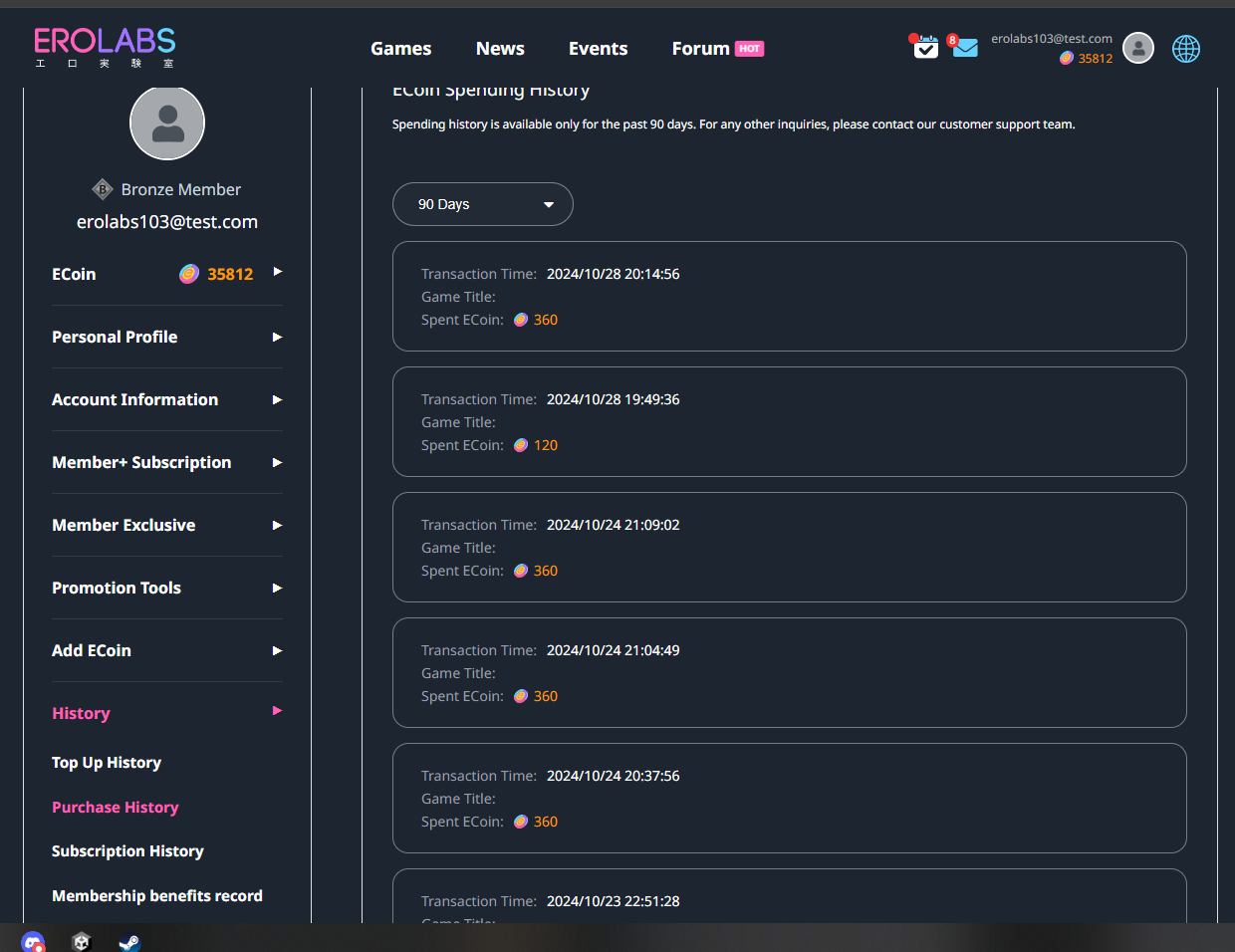Expand the Promotion Tools arrow
Image resolution: width=1235 pixels, height=952 pixels.
coord(278,588)
